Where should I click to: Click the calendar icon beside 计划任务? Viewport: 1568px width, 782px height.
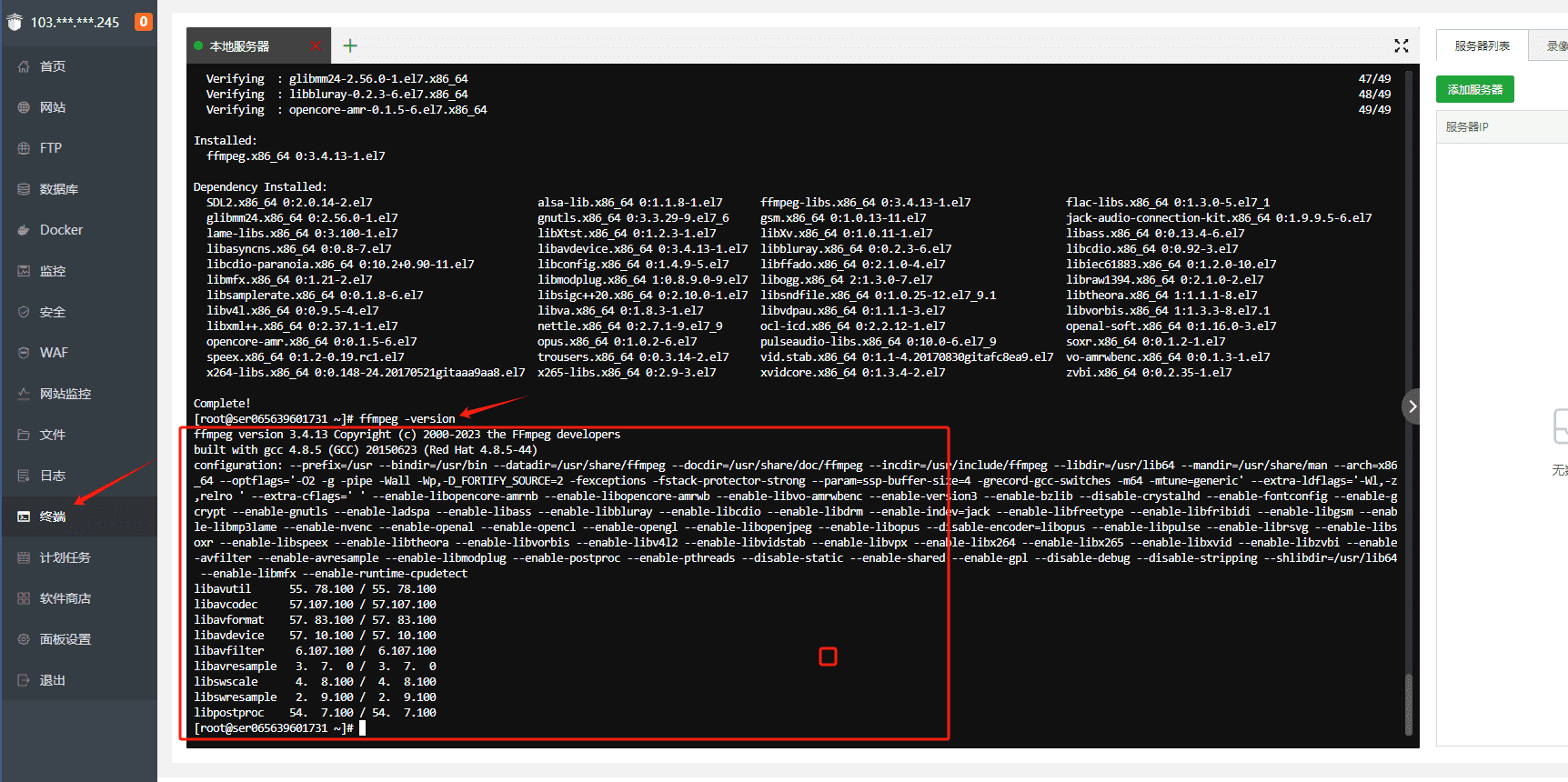[x=24, y=557]
